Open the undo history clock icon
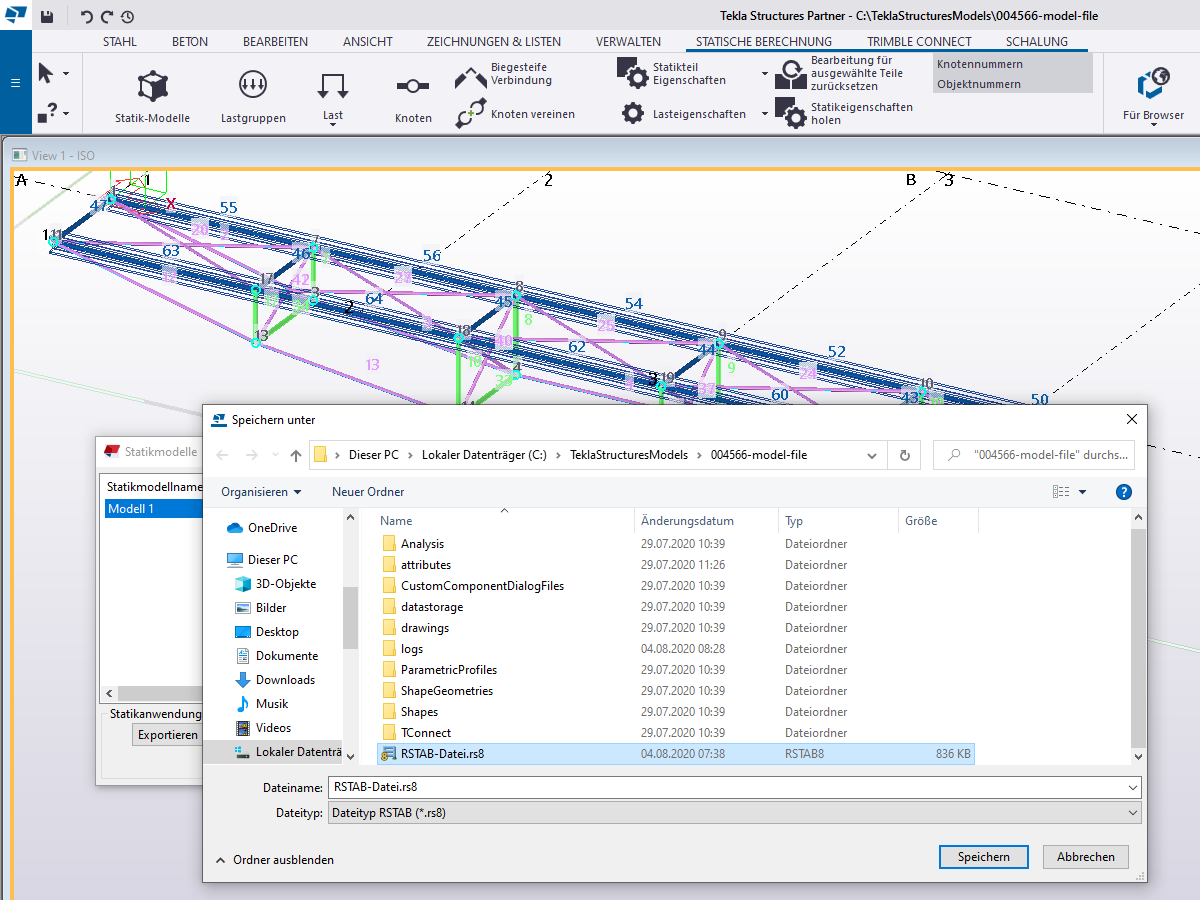The height and width of the screenshot is (900, 1200). click(127, 16)
